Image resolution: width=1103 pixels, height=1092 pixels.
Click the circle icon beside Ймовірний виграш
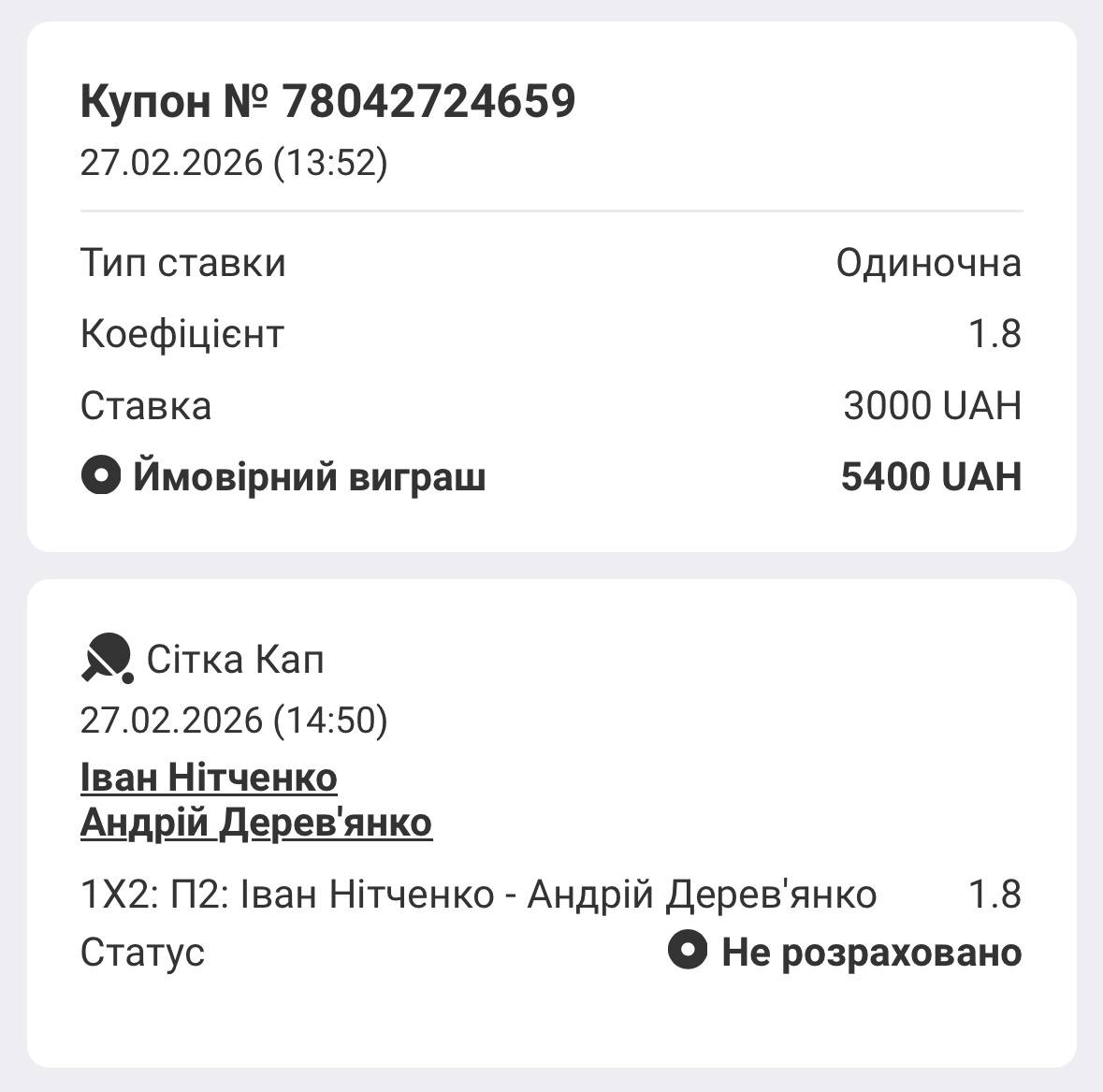[x=101, y=476]
